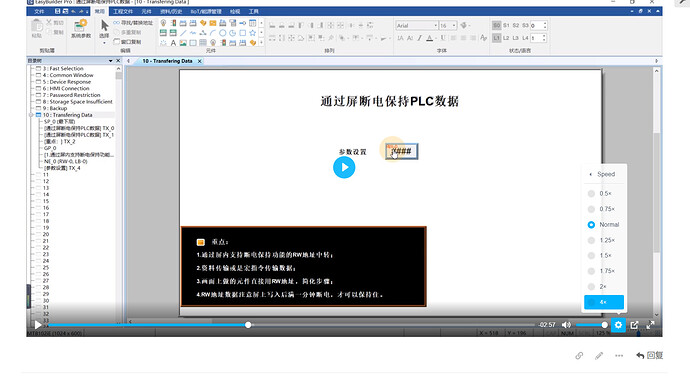The height and width of the screenshot is (386, 690).
Task: Open video in pop-out window icon
Action: [x=634, y=325]
